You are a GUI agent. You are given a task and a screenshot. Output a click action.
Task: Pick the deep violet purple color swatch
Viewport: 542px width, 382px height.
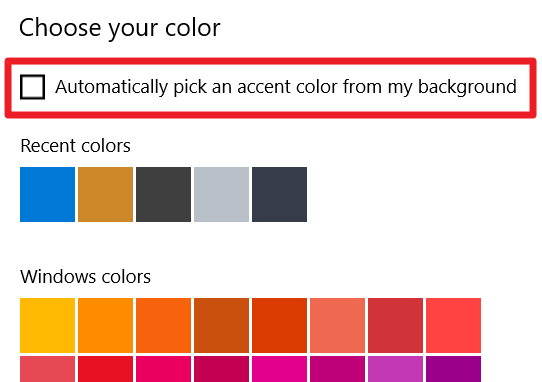coord(454,369)
